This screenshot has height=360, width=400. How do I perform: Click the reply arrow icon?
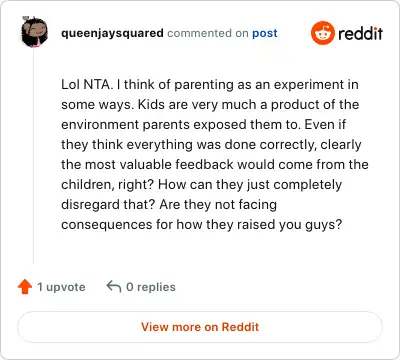point(114,286)
